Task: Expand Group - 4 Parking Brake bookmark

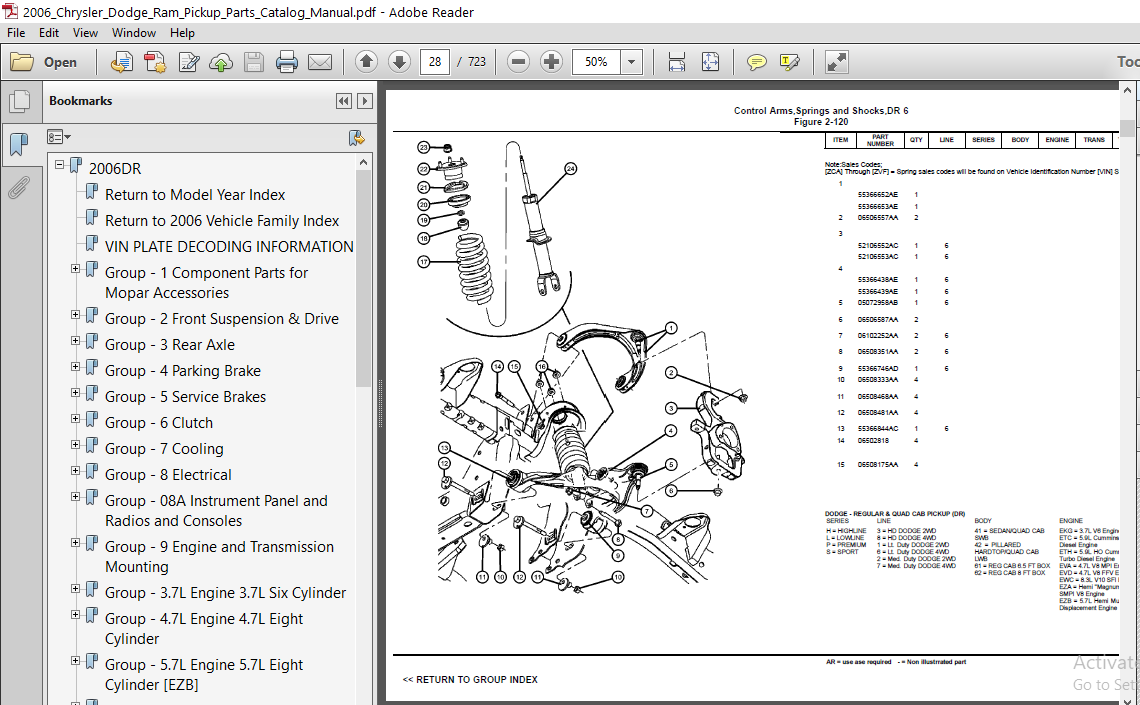Action: tap(76, 367)
